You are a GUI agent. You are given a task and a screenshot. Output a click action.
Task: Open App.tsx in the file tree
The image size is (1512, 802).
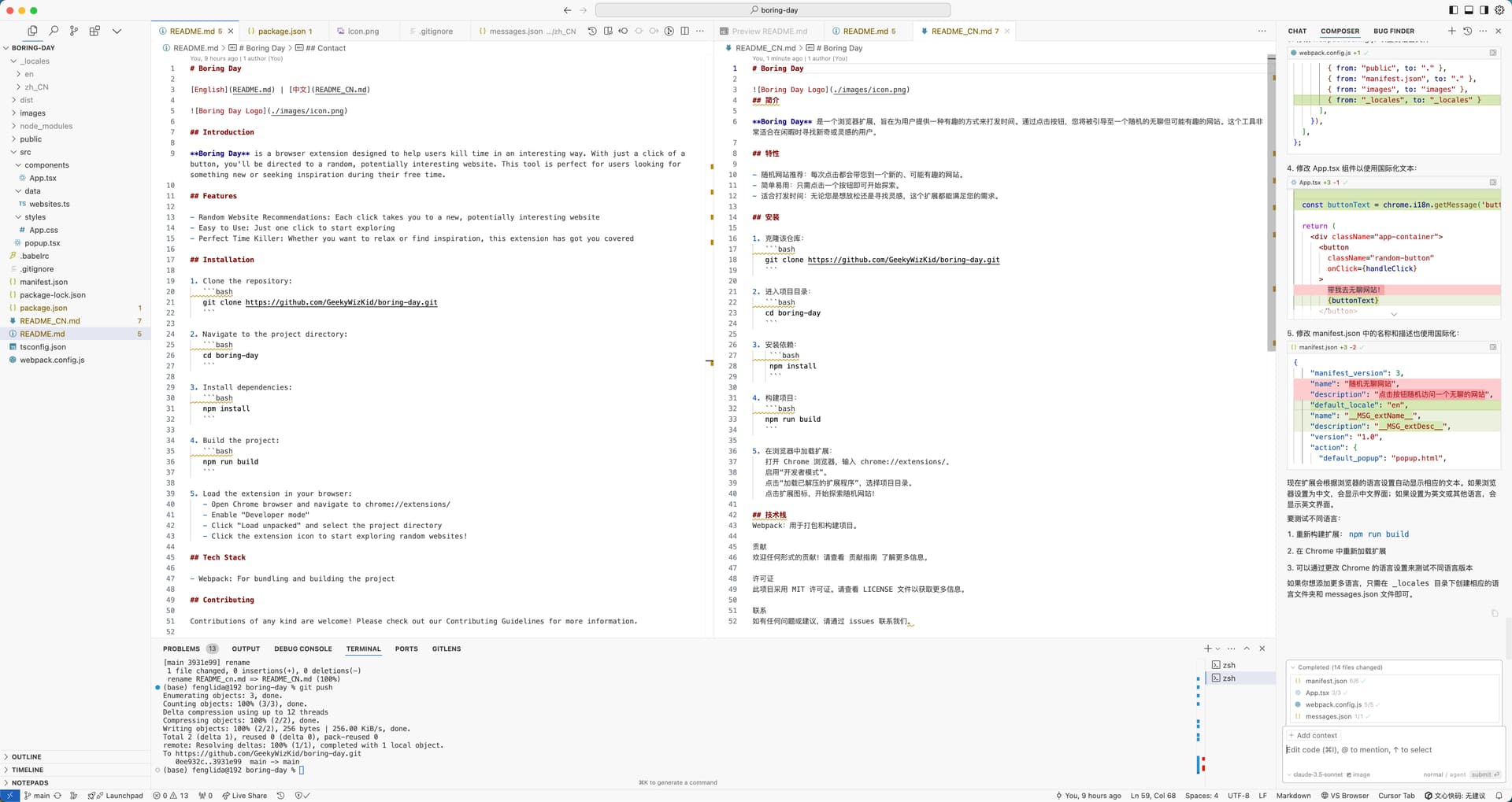[75, 178]
